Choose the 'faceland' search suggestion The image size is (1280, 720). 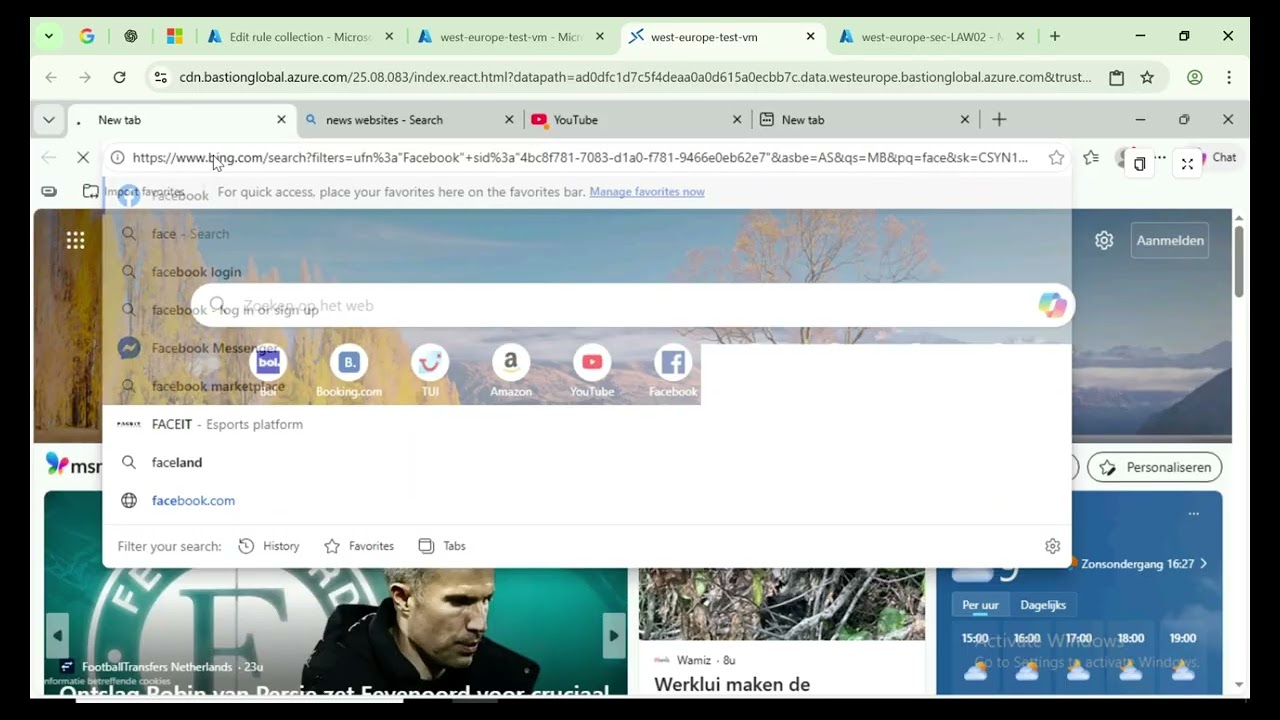click(x=586, y=462)
